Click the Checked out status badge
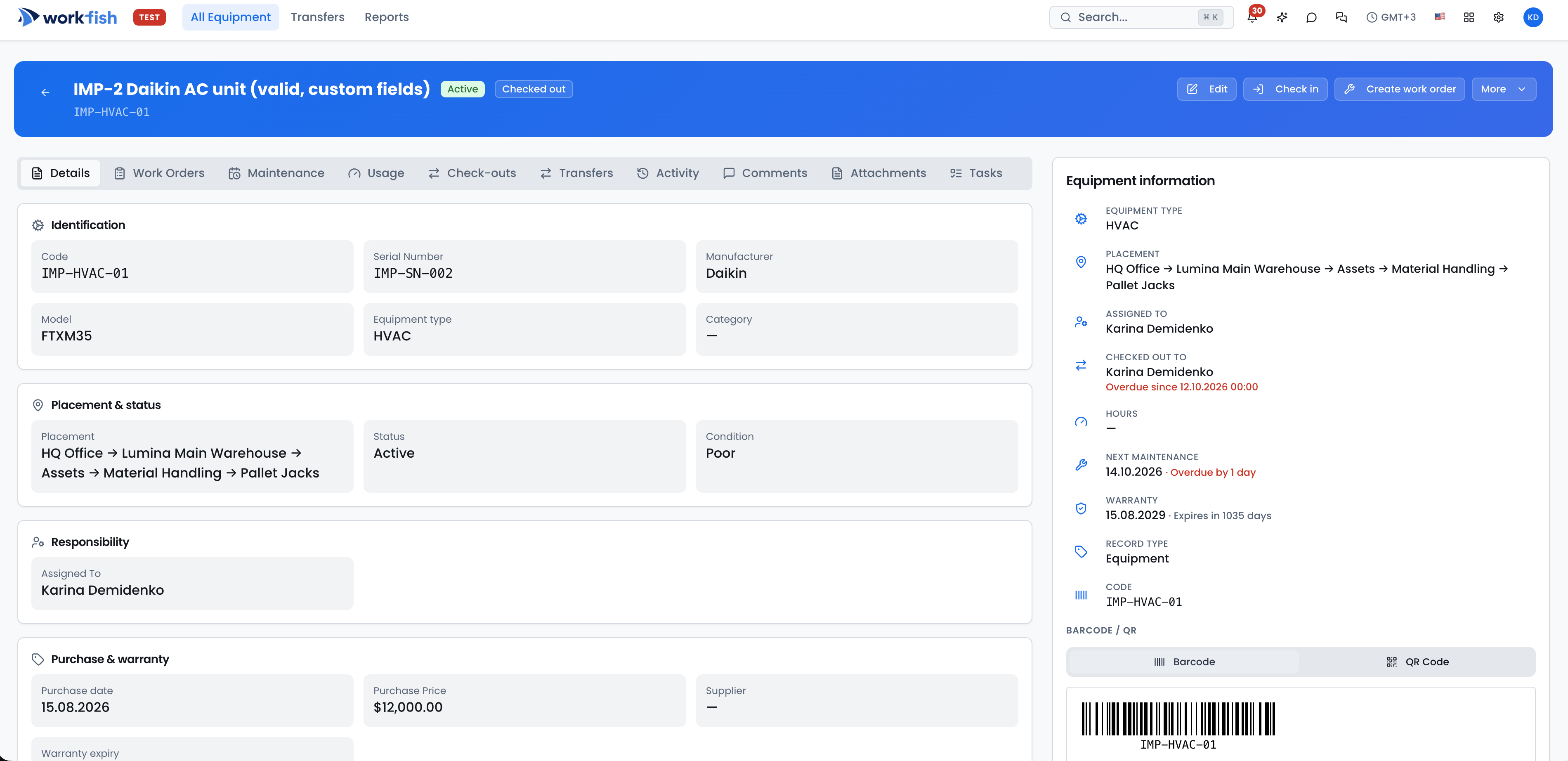Image resolution: width=1568 pixels, height=761 pixels. (x=533, y=89)
